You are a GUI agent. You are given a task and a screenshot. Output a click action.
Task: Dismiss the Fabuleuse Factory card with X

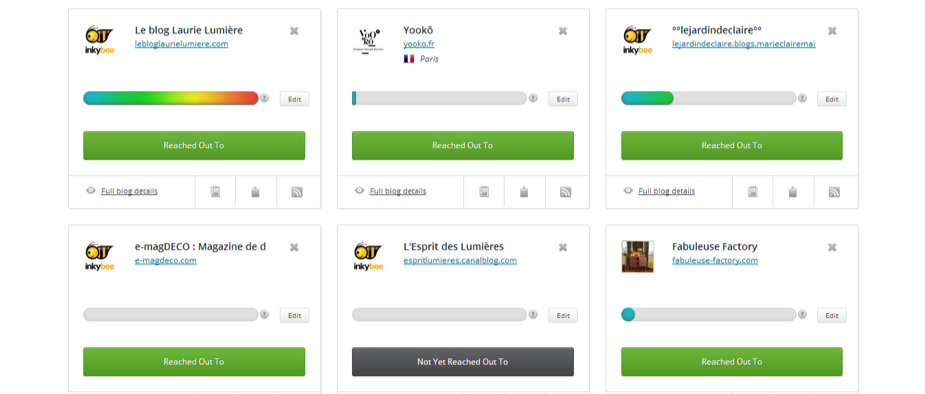point(832,247)
